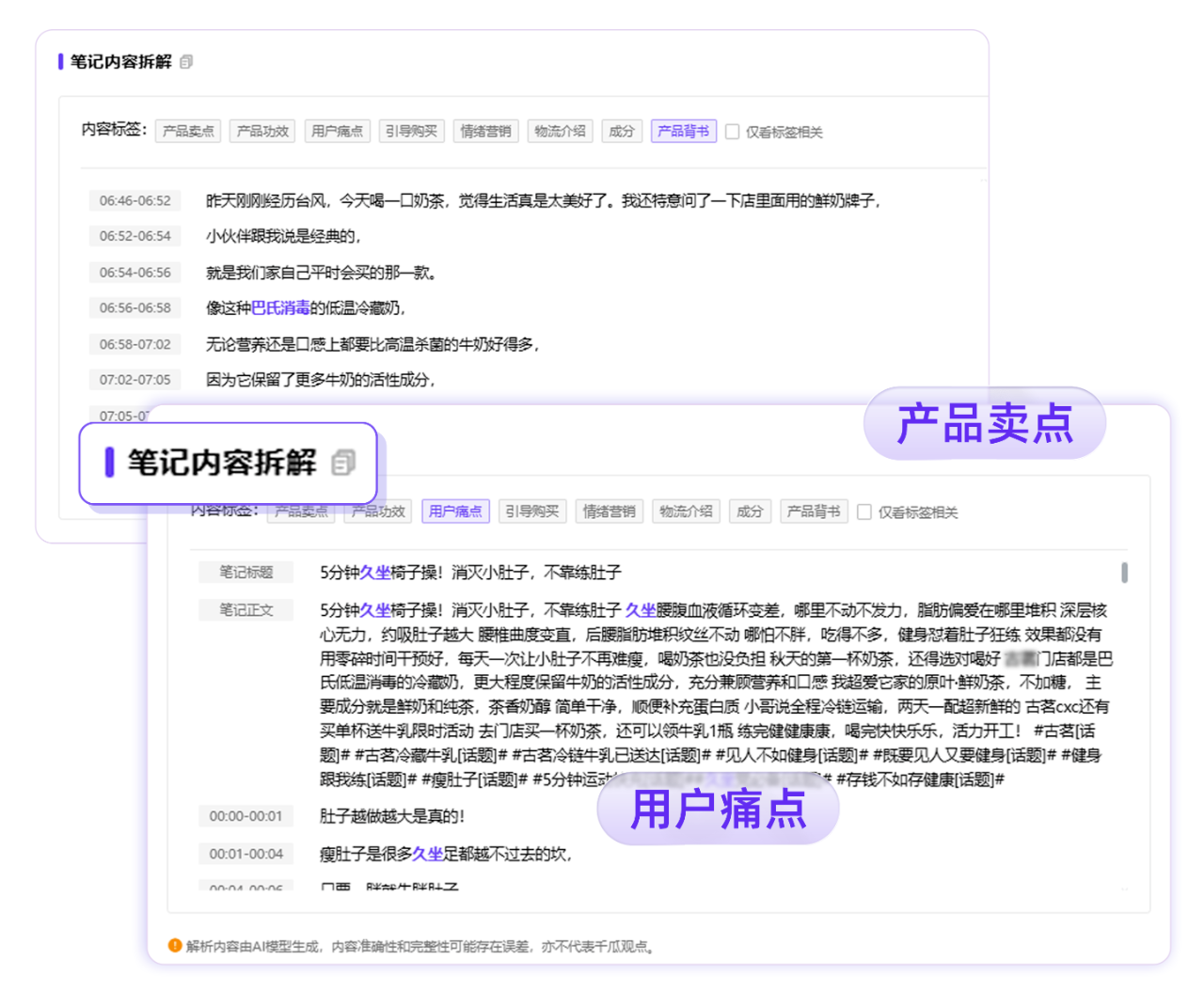Click large purple 用户痛点 badge

tap(718, 810)
